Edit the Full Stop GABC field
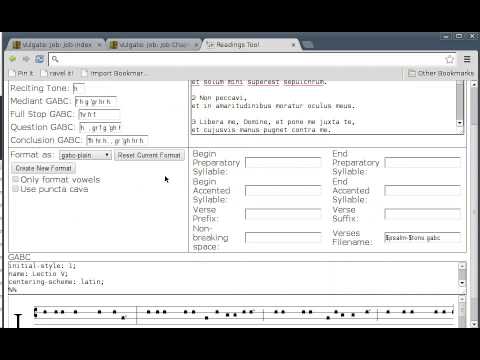 coord(99,114)
